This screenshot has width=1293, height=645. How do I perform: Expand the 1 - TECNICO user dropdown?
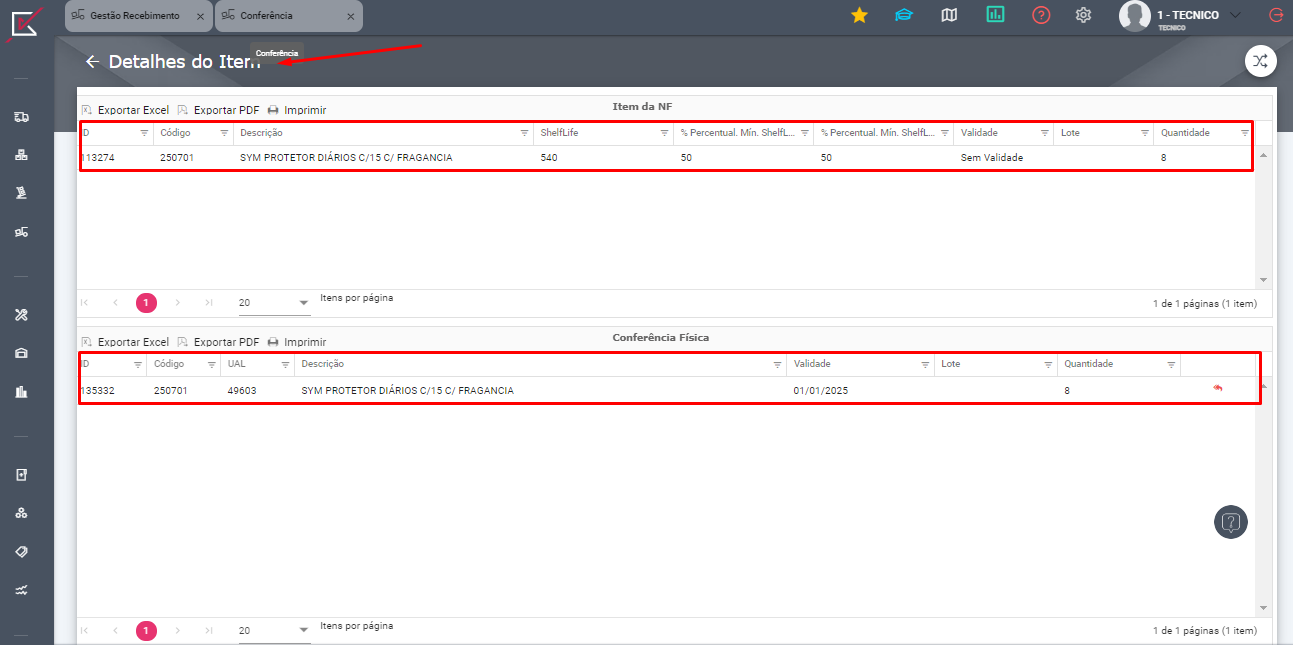pyautogui.click(x=1235, y=15)
